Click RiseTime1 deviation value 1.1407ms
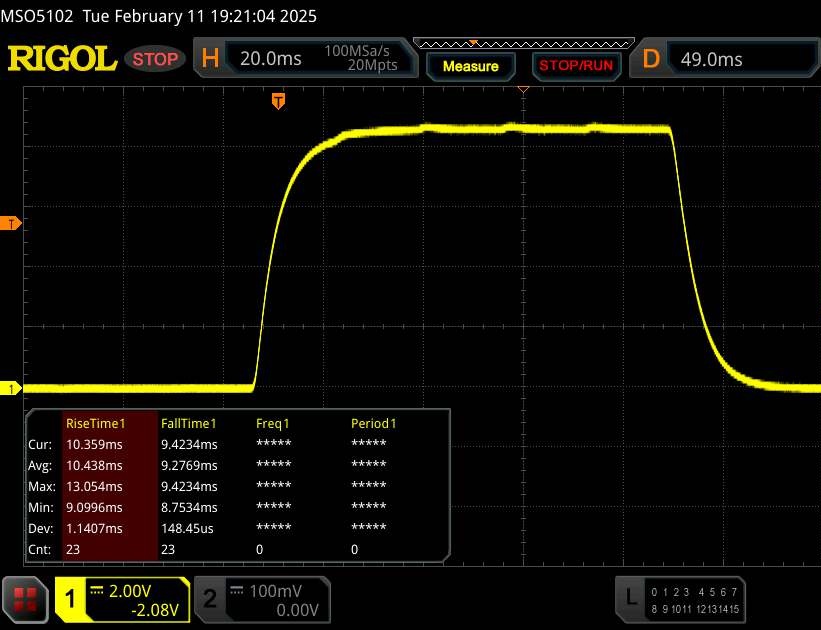 tap(94, 528)
